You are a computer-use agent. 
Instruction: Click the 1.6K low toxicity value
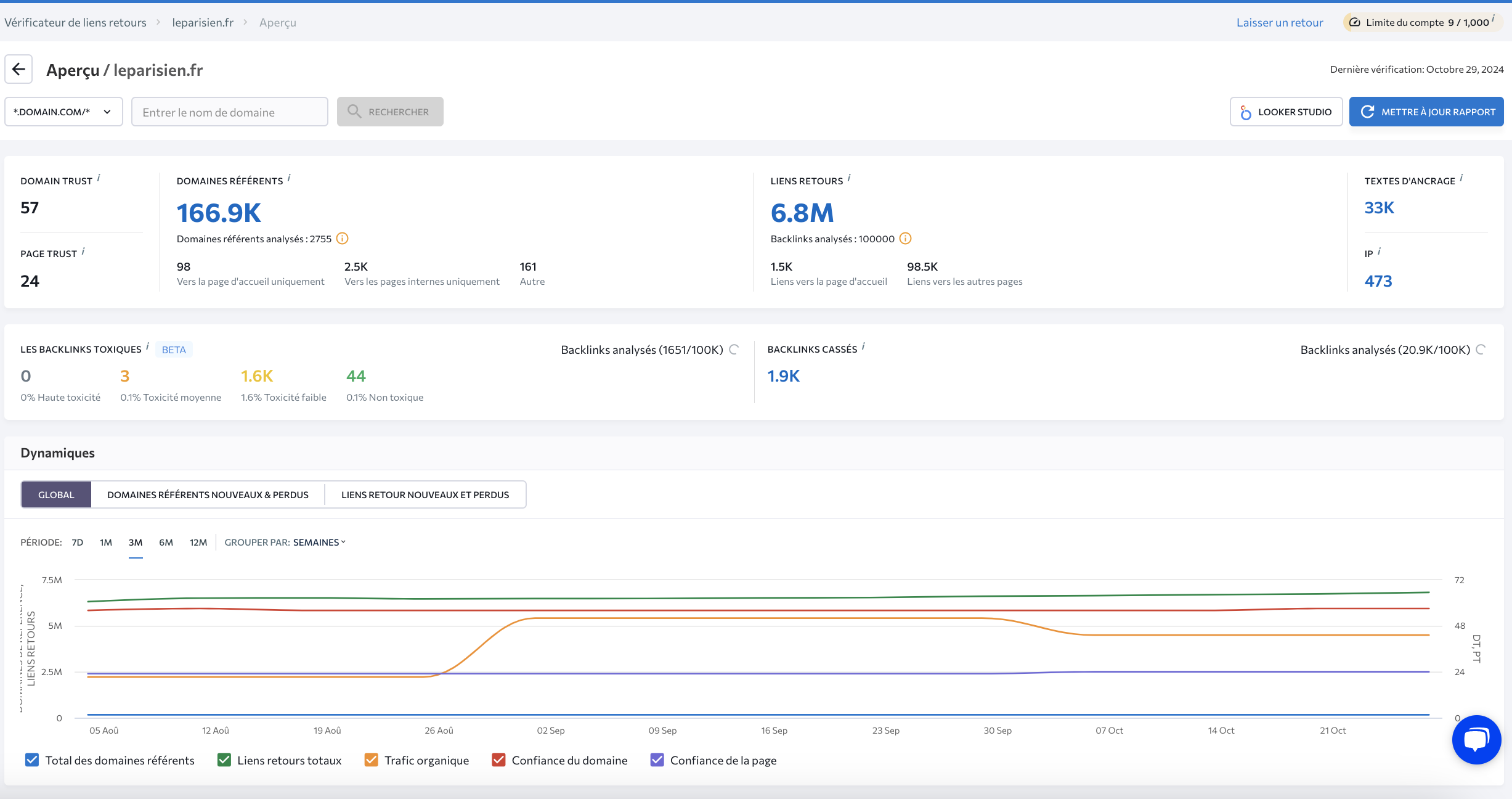[x=257, y=376]
